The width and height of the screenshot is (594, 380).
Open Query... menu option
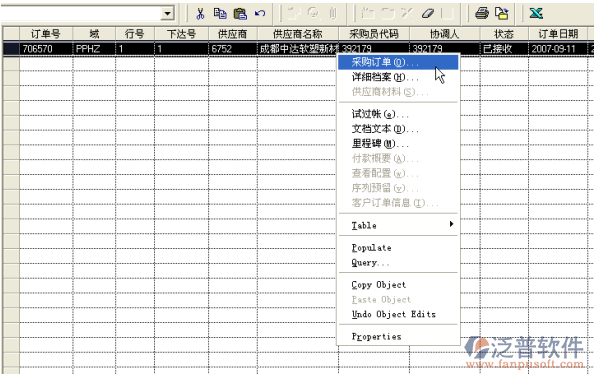pos(398,263)
